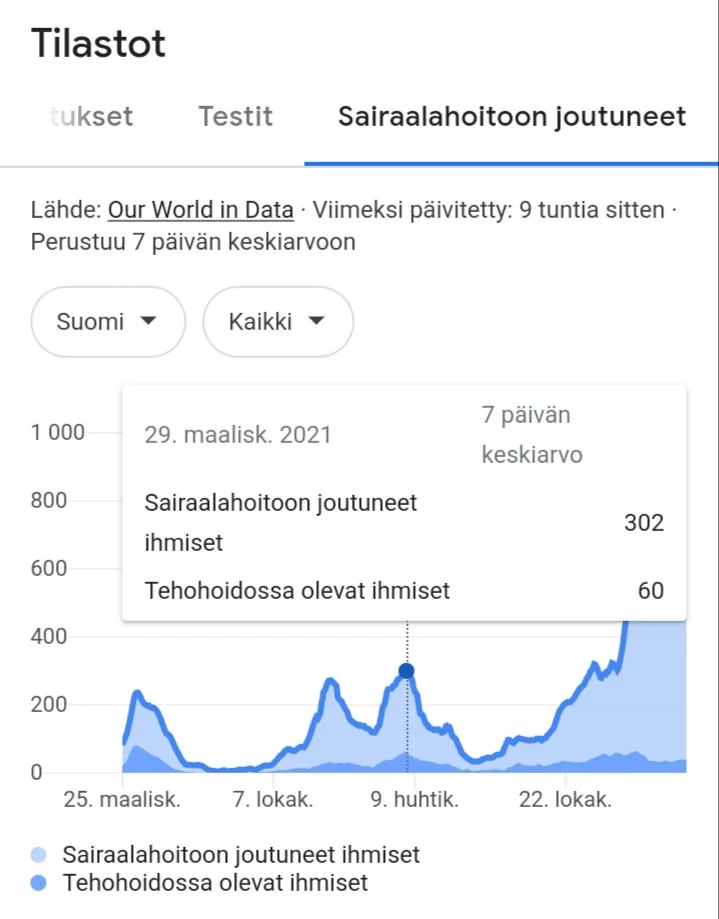This screenshot has width=719, height=919.
Task: Click the intensive care value 60 in tooltip
Action: pyautogui.click(x=650, y=591)
